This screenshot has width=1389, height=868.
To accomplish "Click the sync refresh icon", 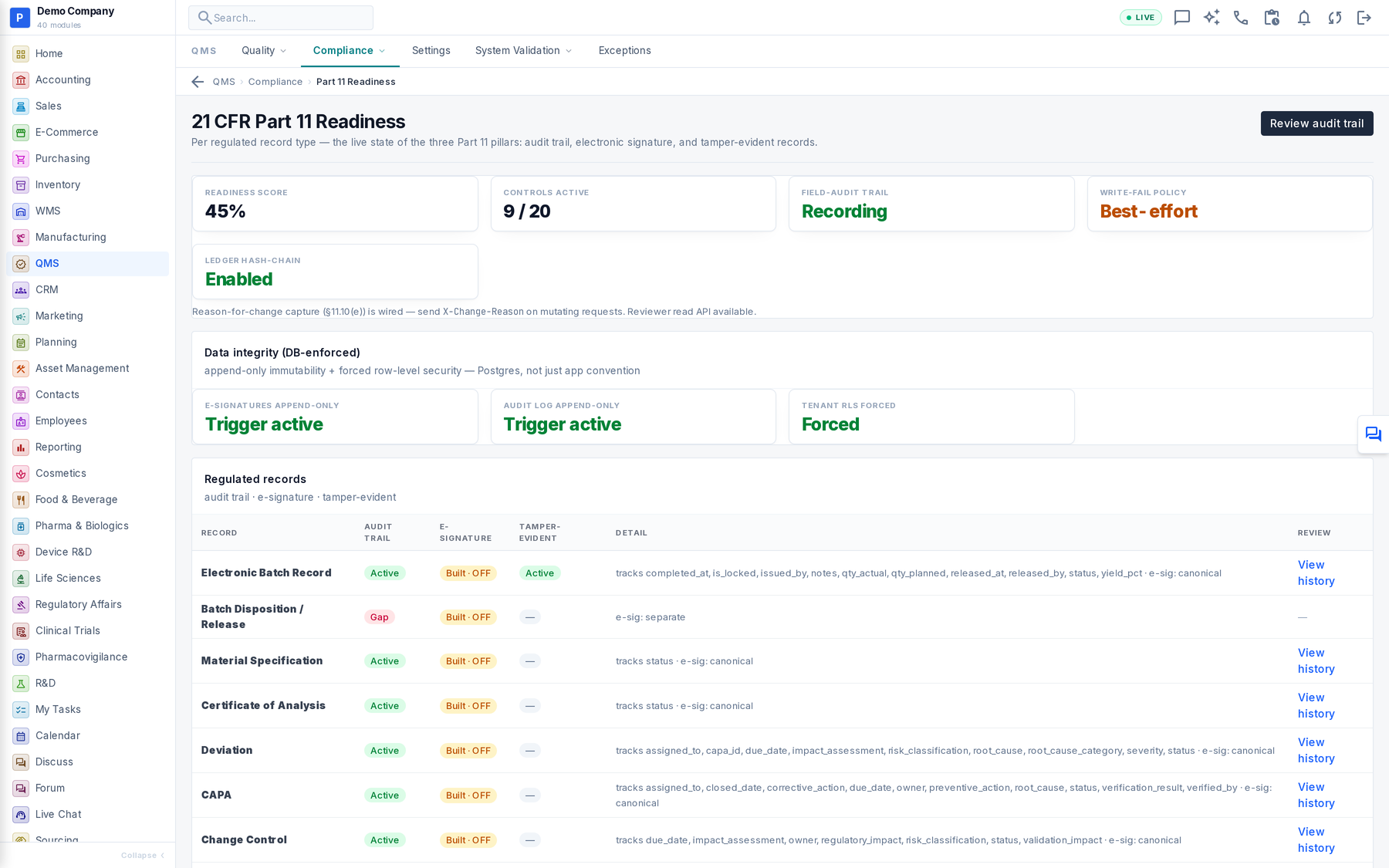I will point(1334,18).
